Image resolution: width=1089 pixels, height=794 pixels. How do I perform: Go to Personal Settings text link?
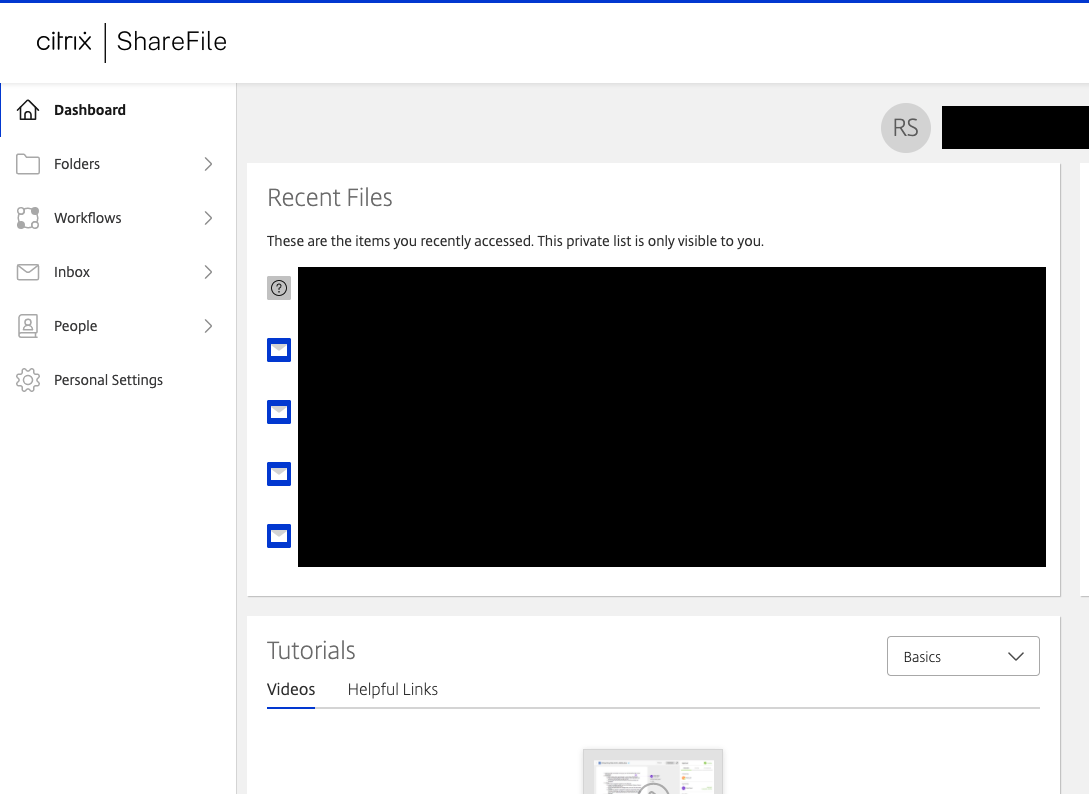click(108, 380)
